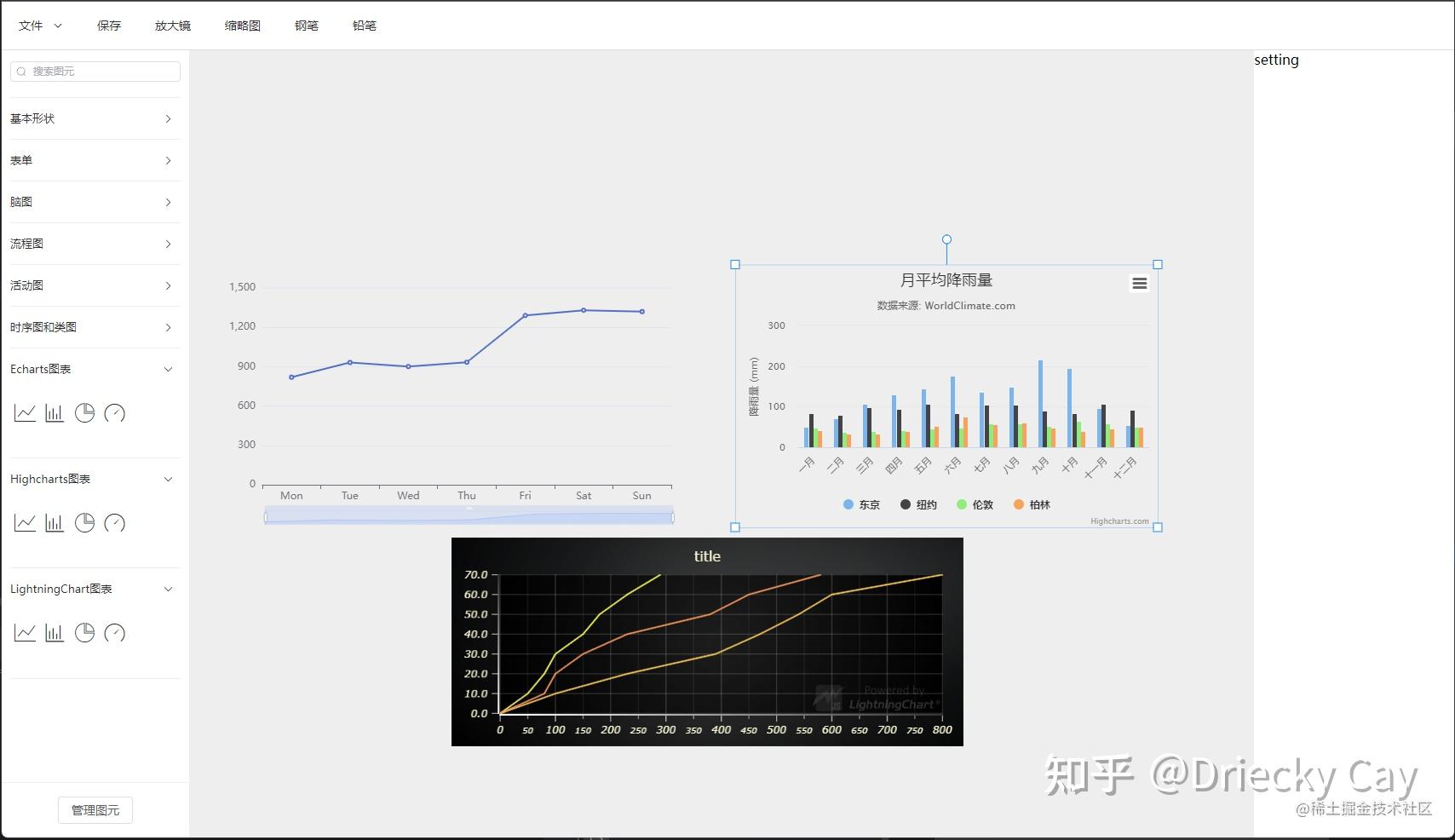This screenshot has height=840, width=1455.
Task: Select the Highcharts line chart icon
Action: pyautogui.click(x=25, y=522)
